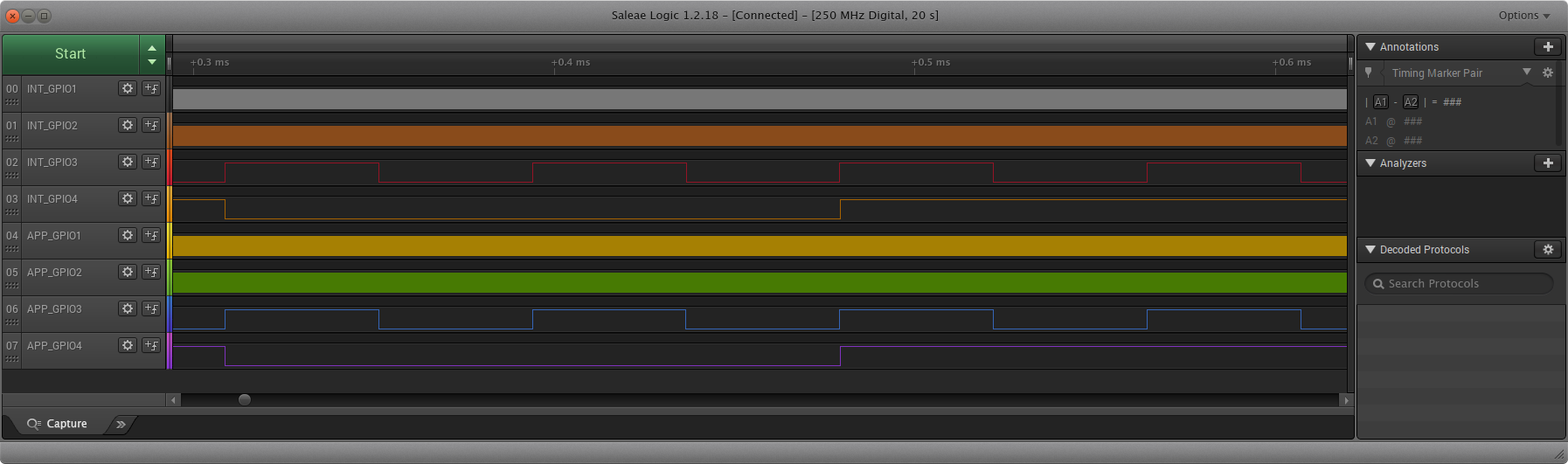Screen dimensions: 1568x464
Task: Select the A1 timing marker
Action: [x=1380, y=102]
